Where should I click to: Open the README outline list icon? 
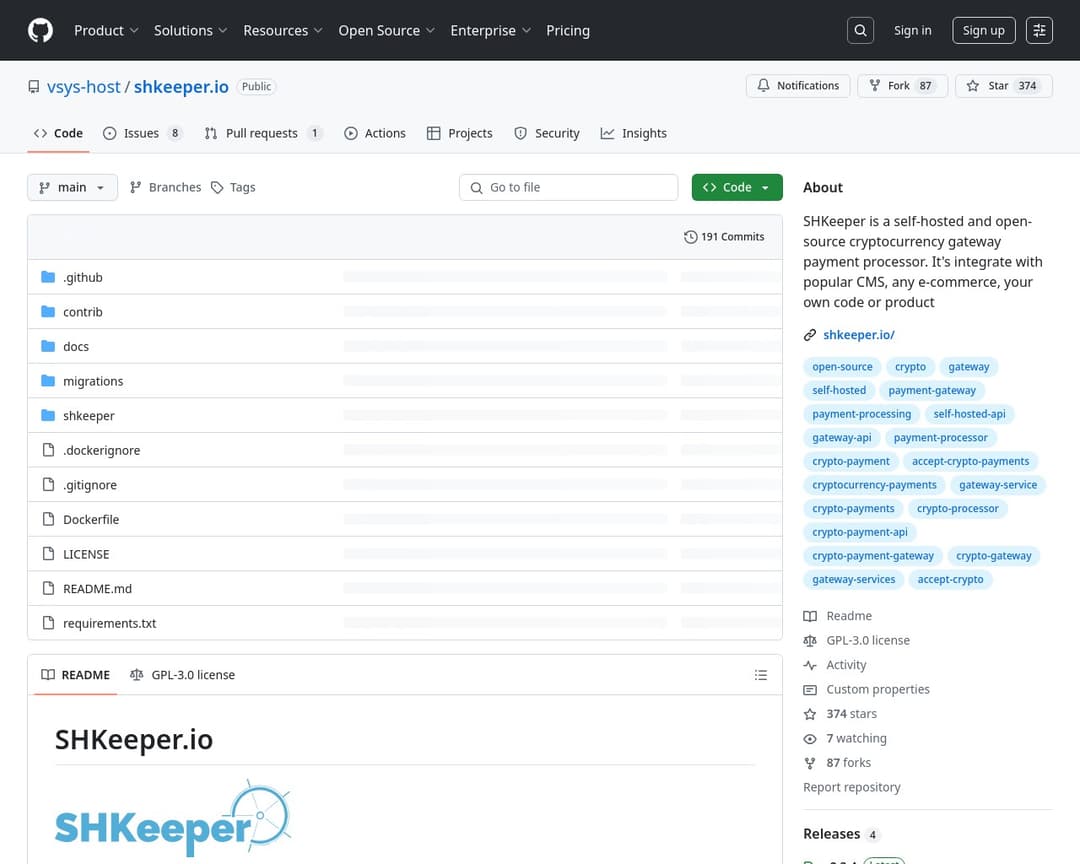(760, 675)
